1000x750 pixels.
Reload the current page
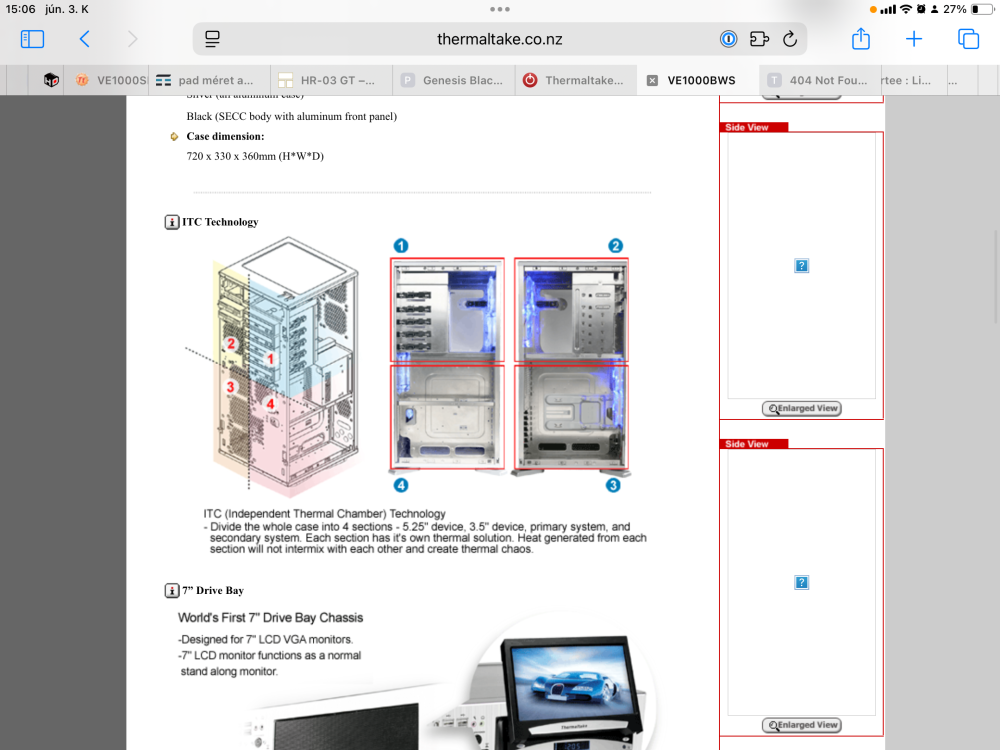click(x=789, y=39)
